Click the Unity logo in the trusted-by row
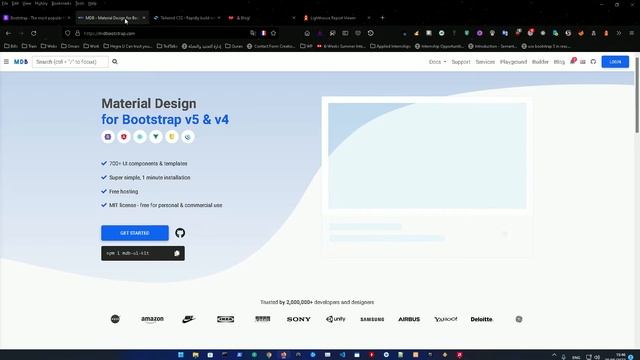 point(336,319)
